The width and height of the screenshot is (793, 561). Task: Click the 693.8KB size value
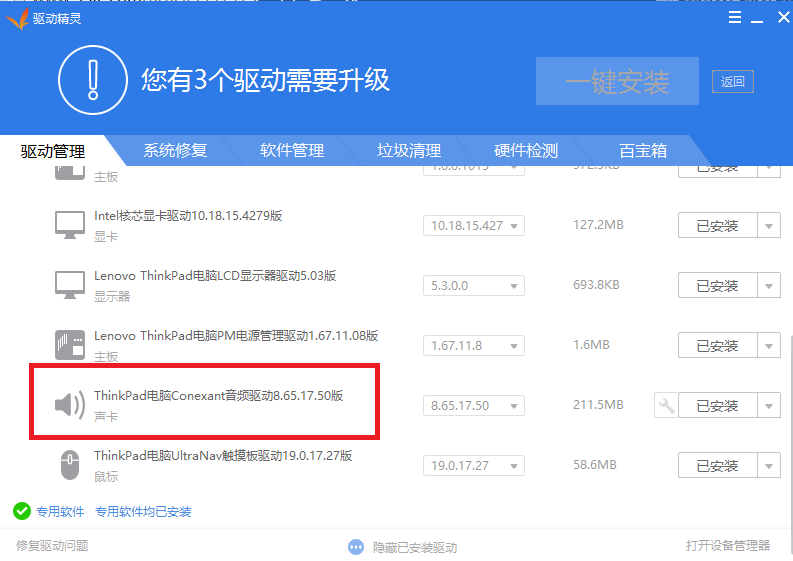[x=596, y=285]
